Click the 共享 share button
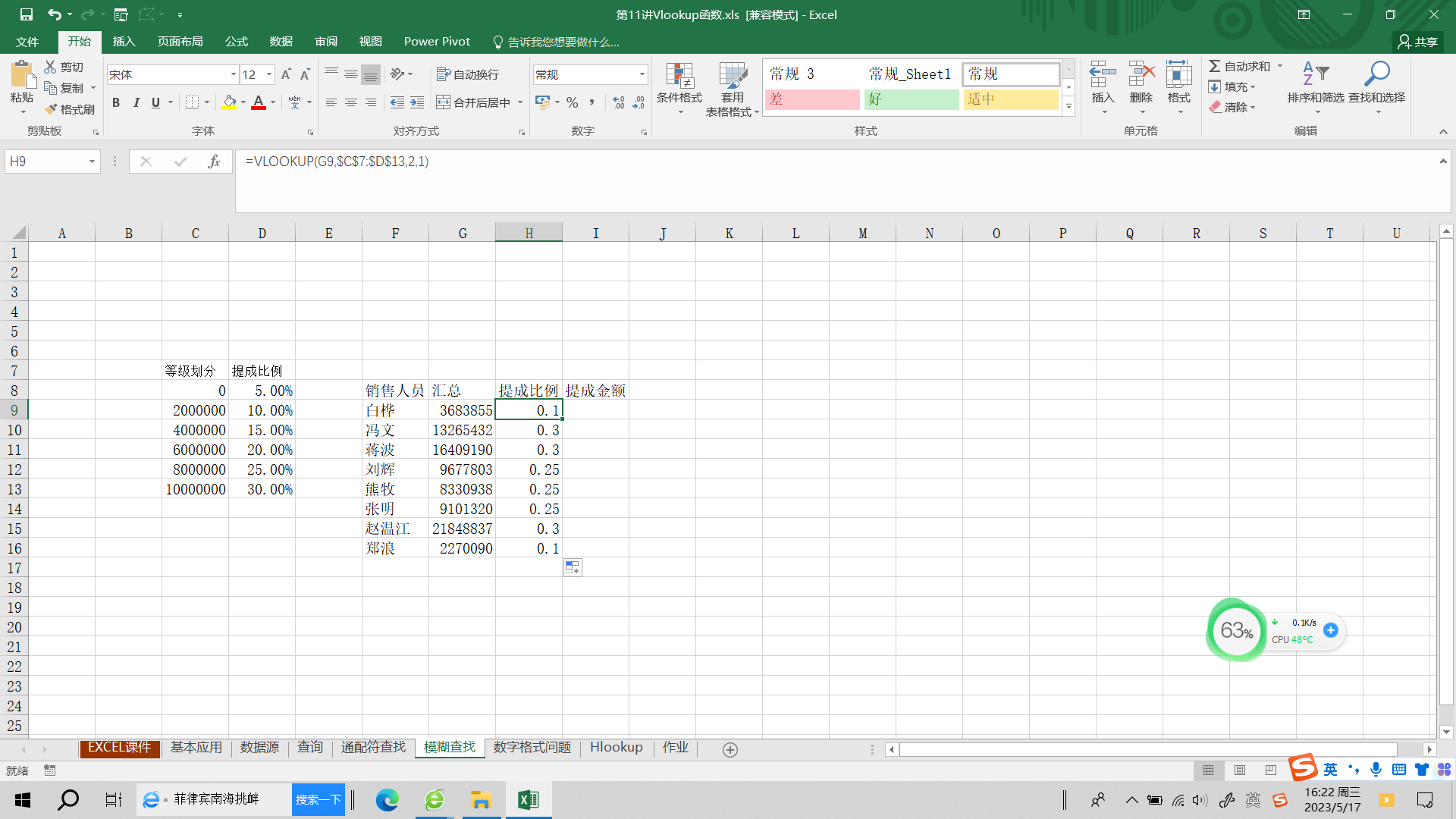The height and width of the screenshot is (819, 1456). pyautogui.click(x=1417, y=42)
